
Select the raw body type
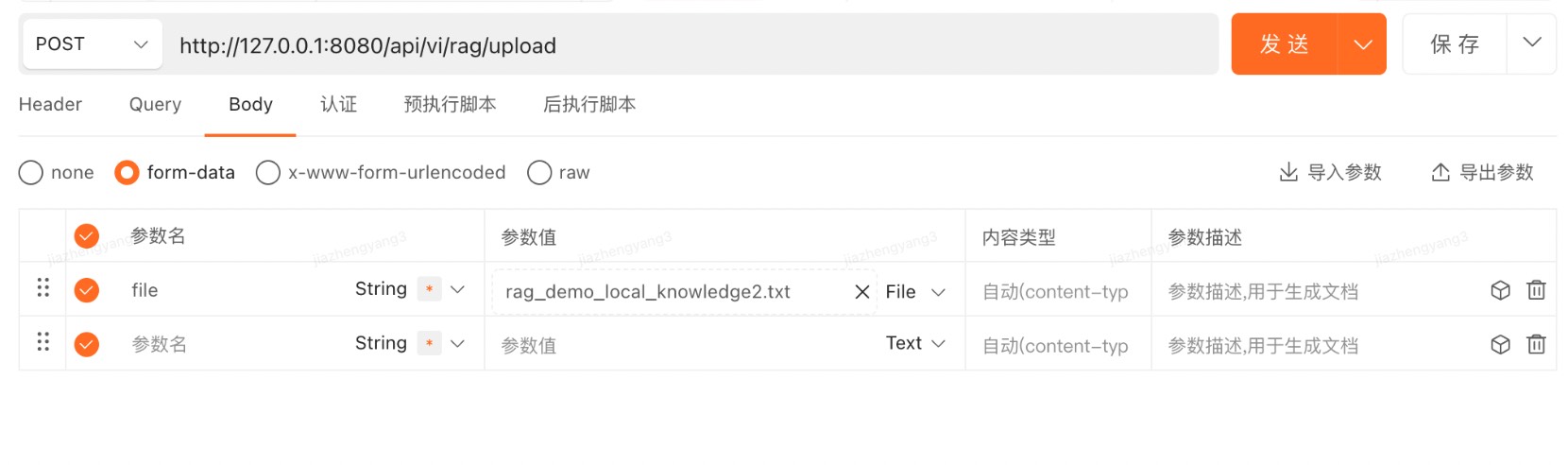coord(539,172)
